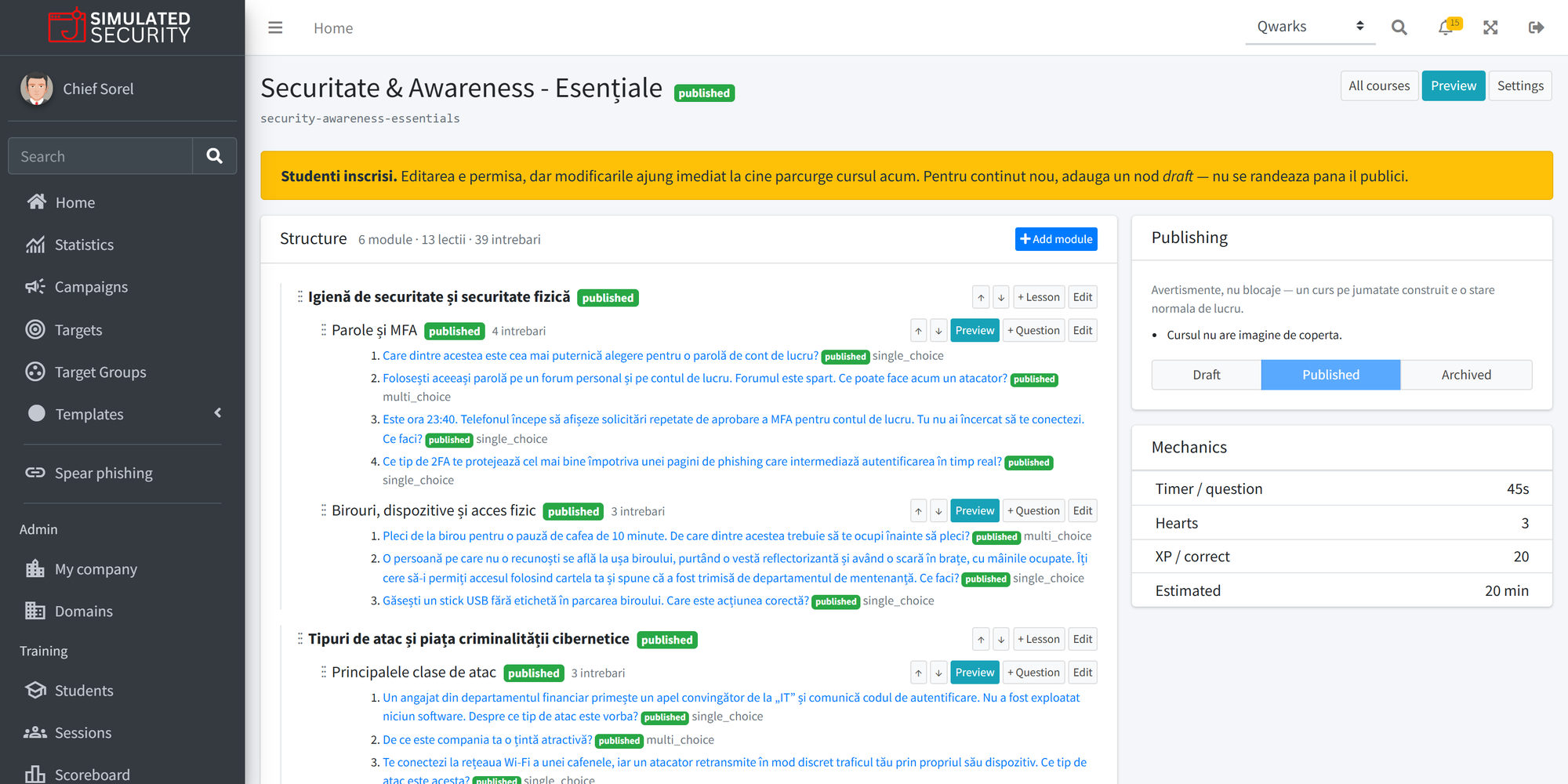
Task: Click the sidebar Search input field
Action: [x=100, y=156]
